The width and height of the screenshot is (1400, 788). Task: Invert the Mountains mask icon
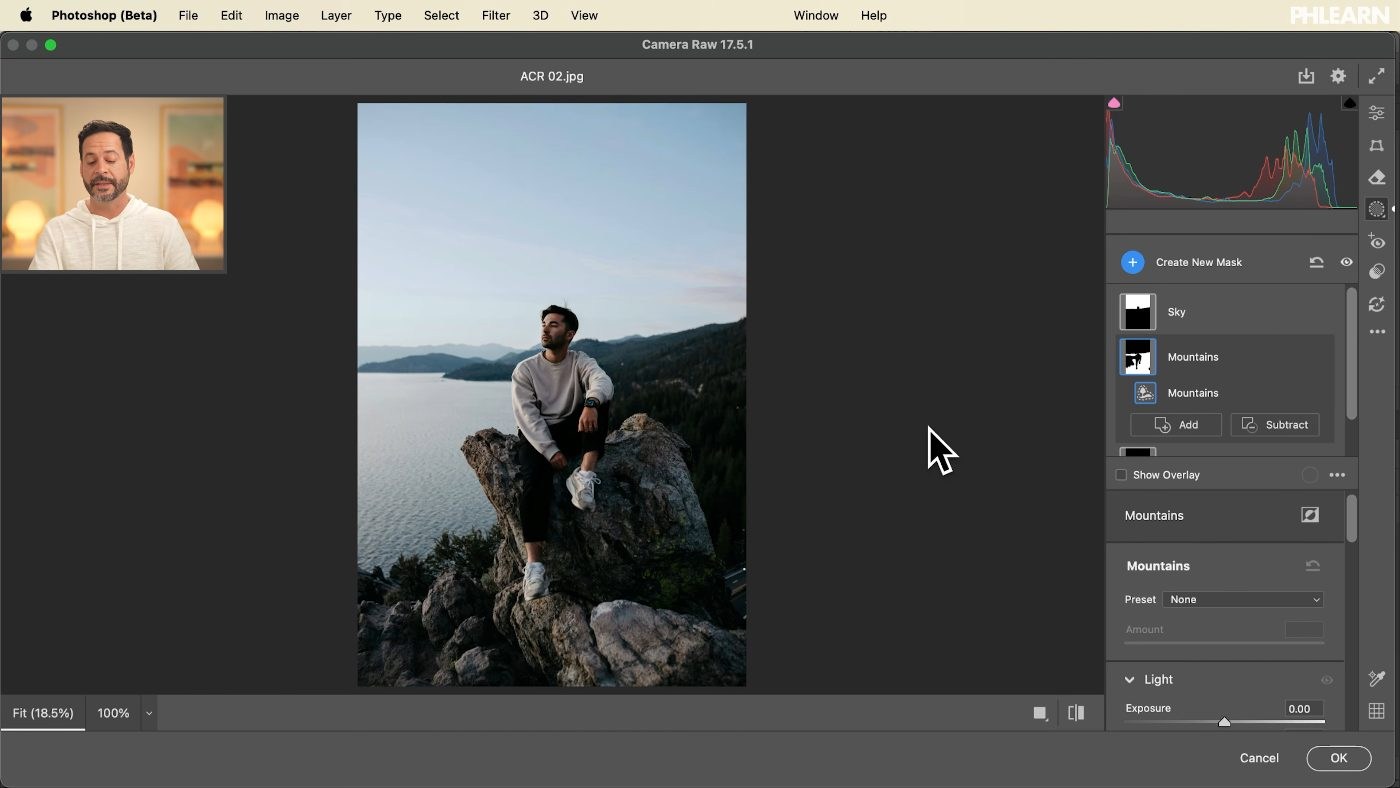(1310, 515)
